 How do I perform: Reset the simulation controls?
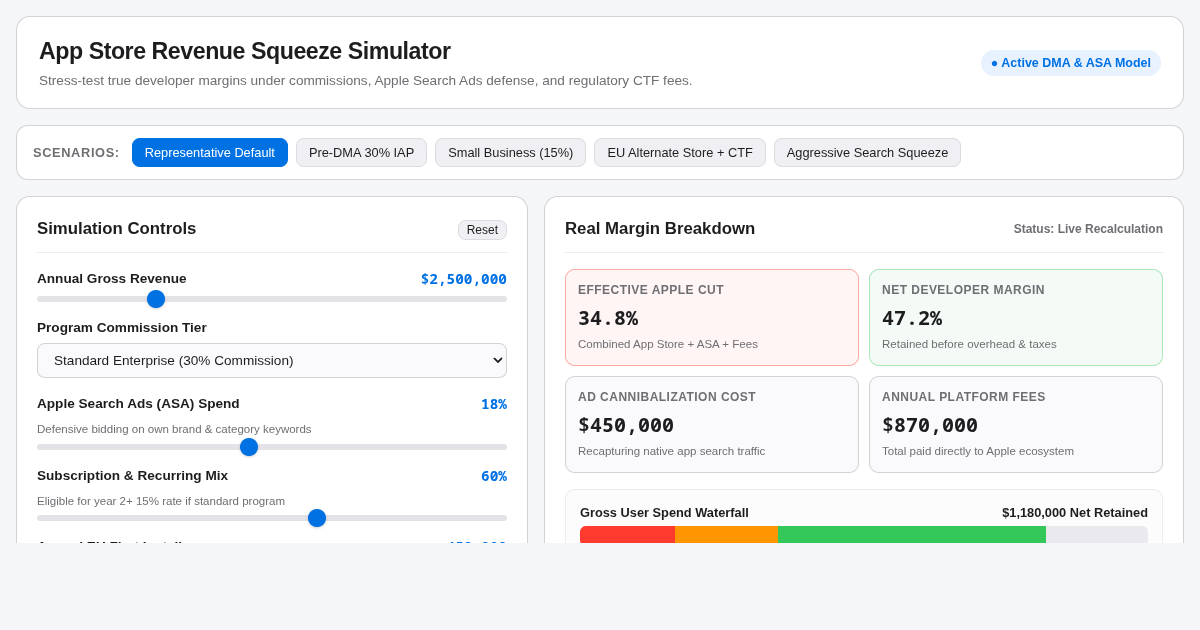pos(482,230)
